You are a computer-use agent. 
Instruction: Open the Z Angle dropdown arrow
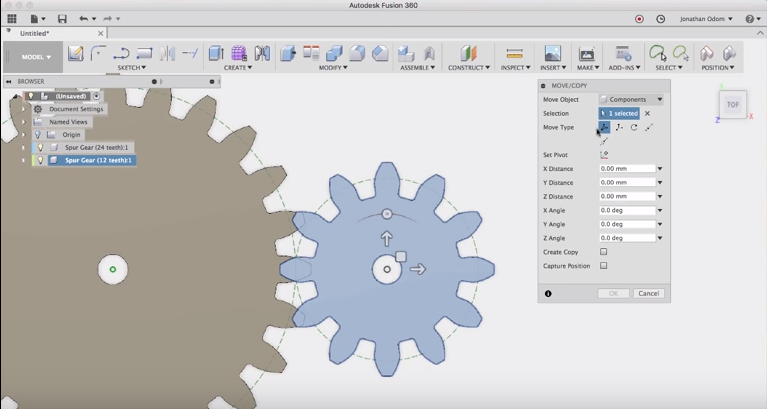[x=660, y=238]
